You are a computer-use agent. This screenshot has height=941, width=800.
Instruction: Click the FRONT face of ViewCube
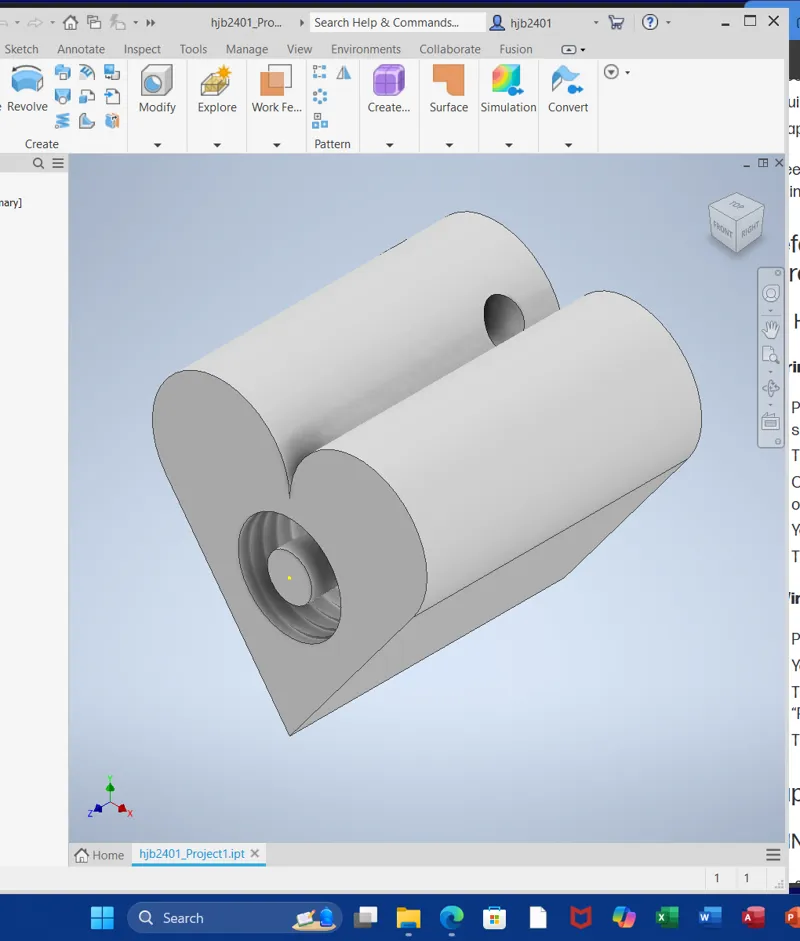(723, 229)
